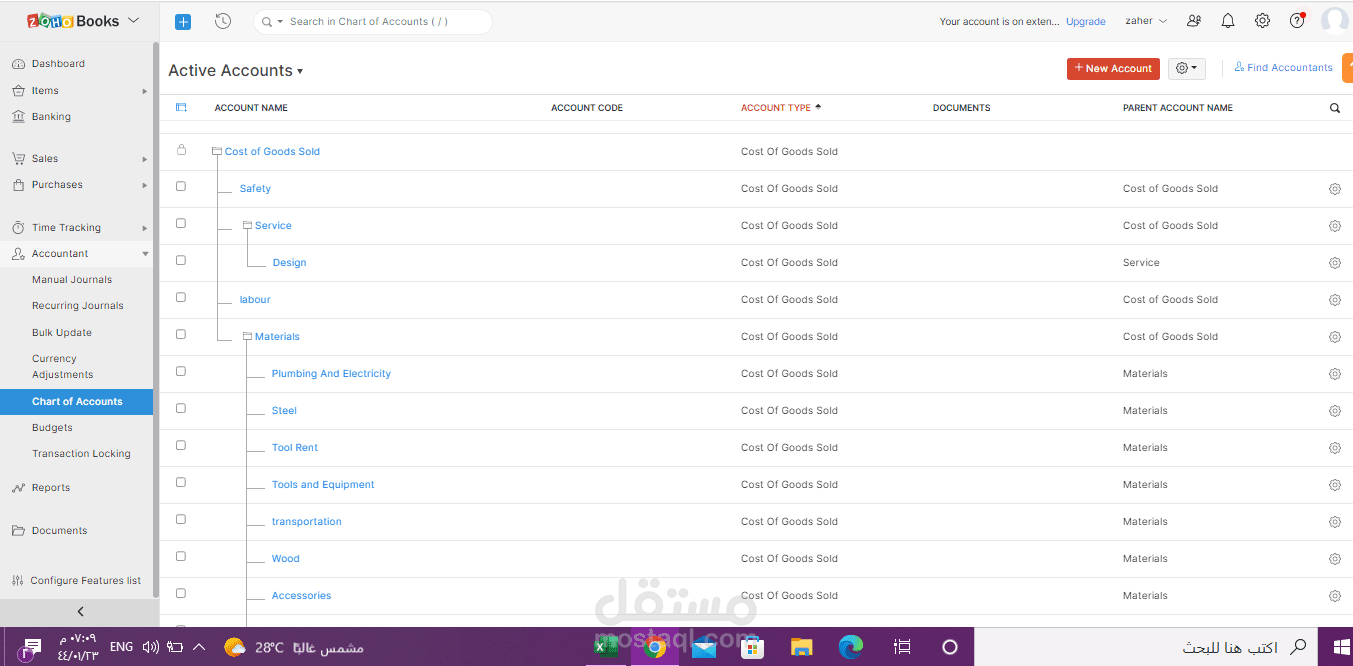The height and width of the screenshot is (666, 1353).
Task: Check the checkbox for Safety account
Action: 181,187
